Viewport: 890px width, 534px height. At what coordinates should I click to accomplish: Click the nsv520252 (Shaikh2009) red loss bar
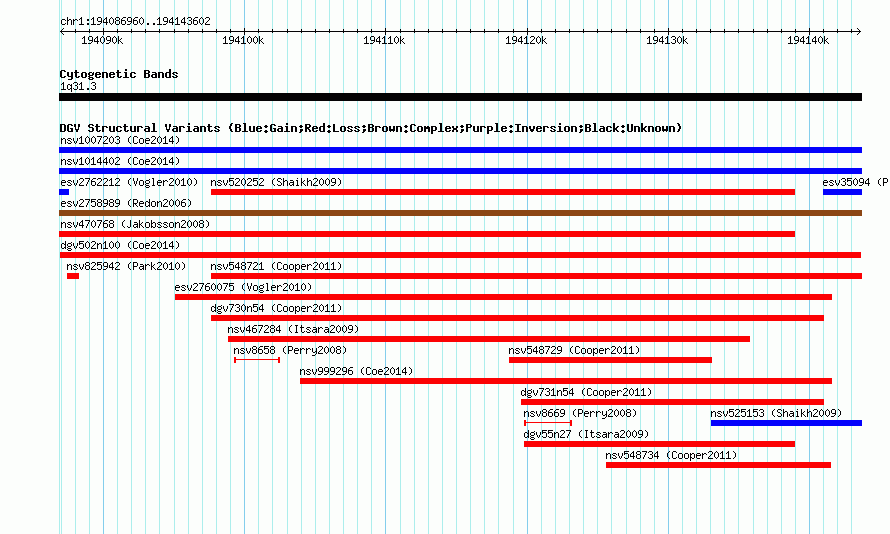tap(503, 192)
